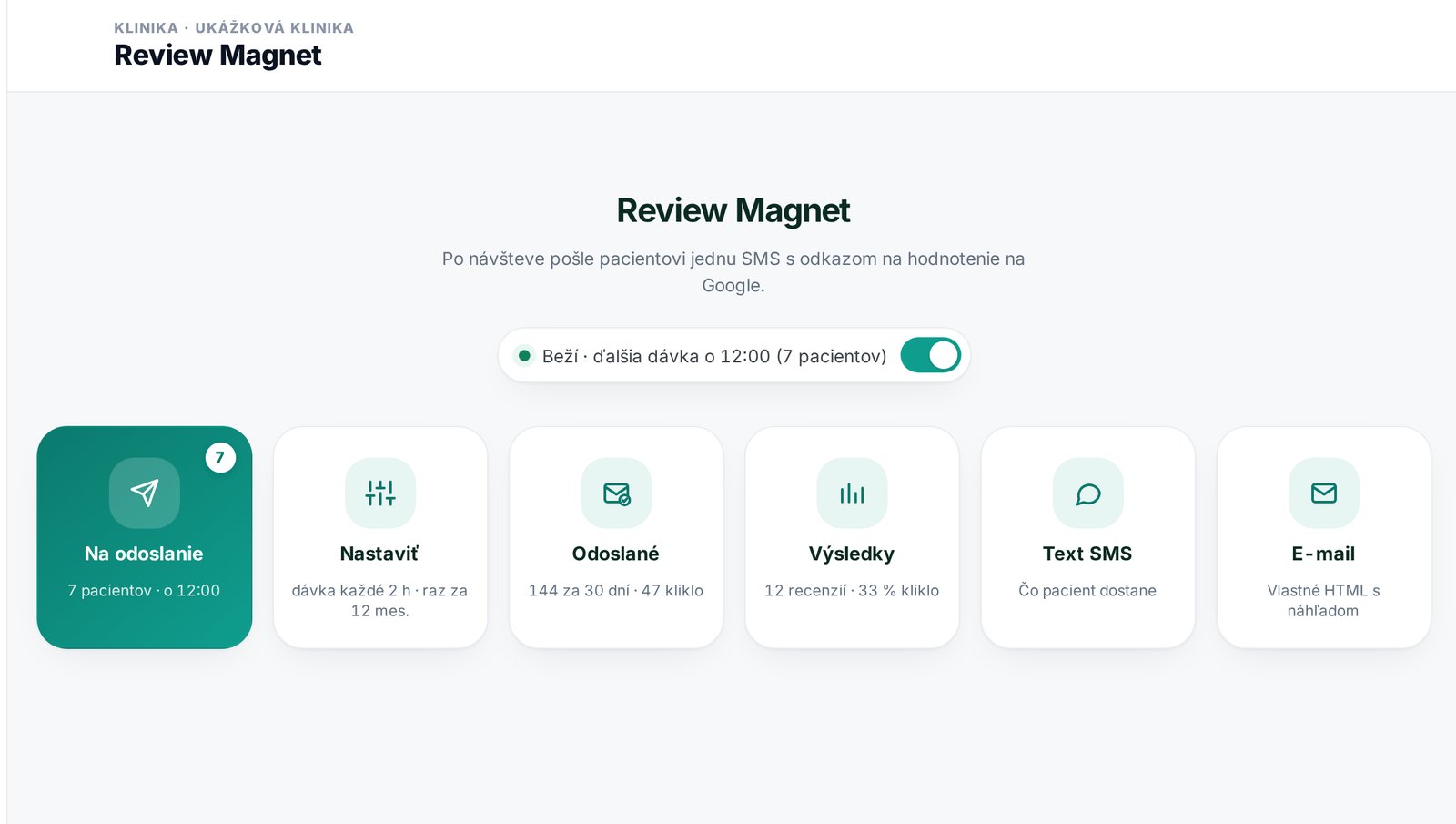Click the speech bubble icon on Text SMS
The image size is (1456, 824).
(1087, 493)
